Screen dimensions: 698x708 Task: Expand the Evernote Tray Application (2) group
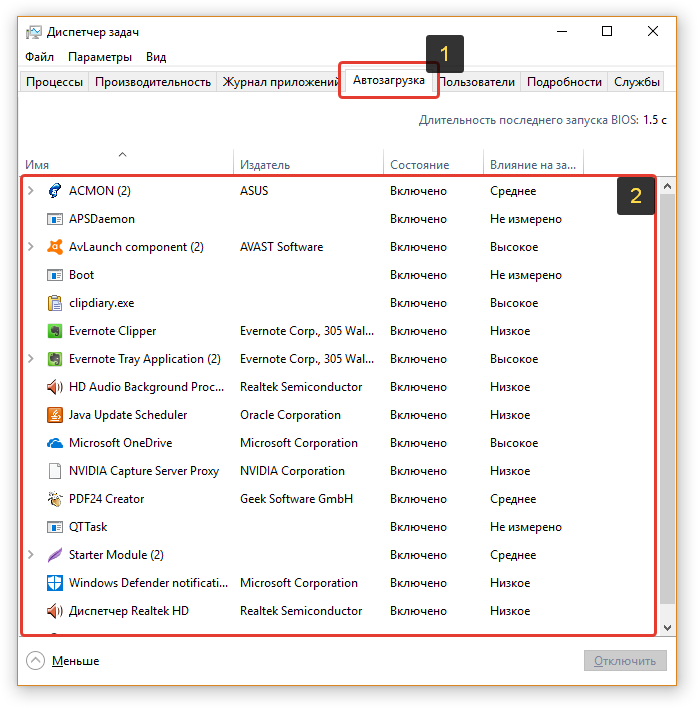tap(31, 359)
